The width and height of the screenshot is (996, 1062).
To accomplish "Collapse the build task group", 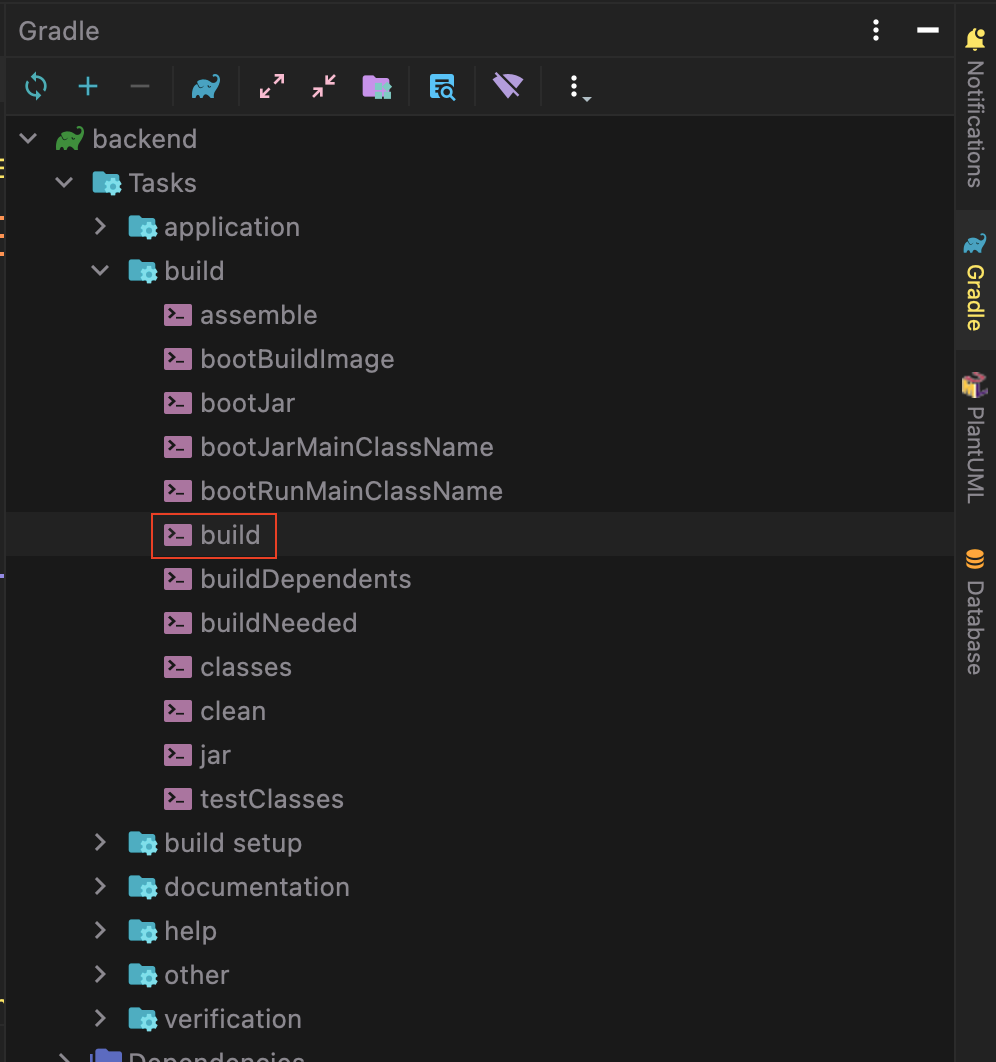I will pos(100,271).
